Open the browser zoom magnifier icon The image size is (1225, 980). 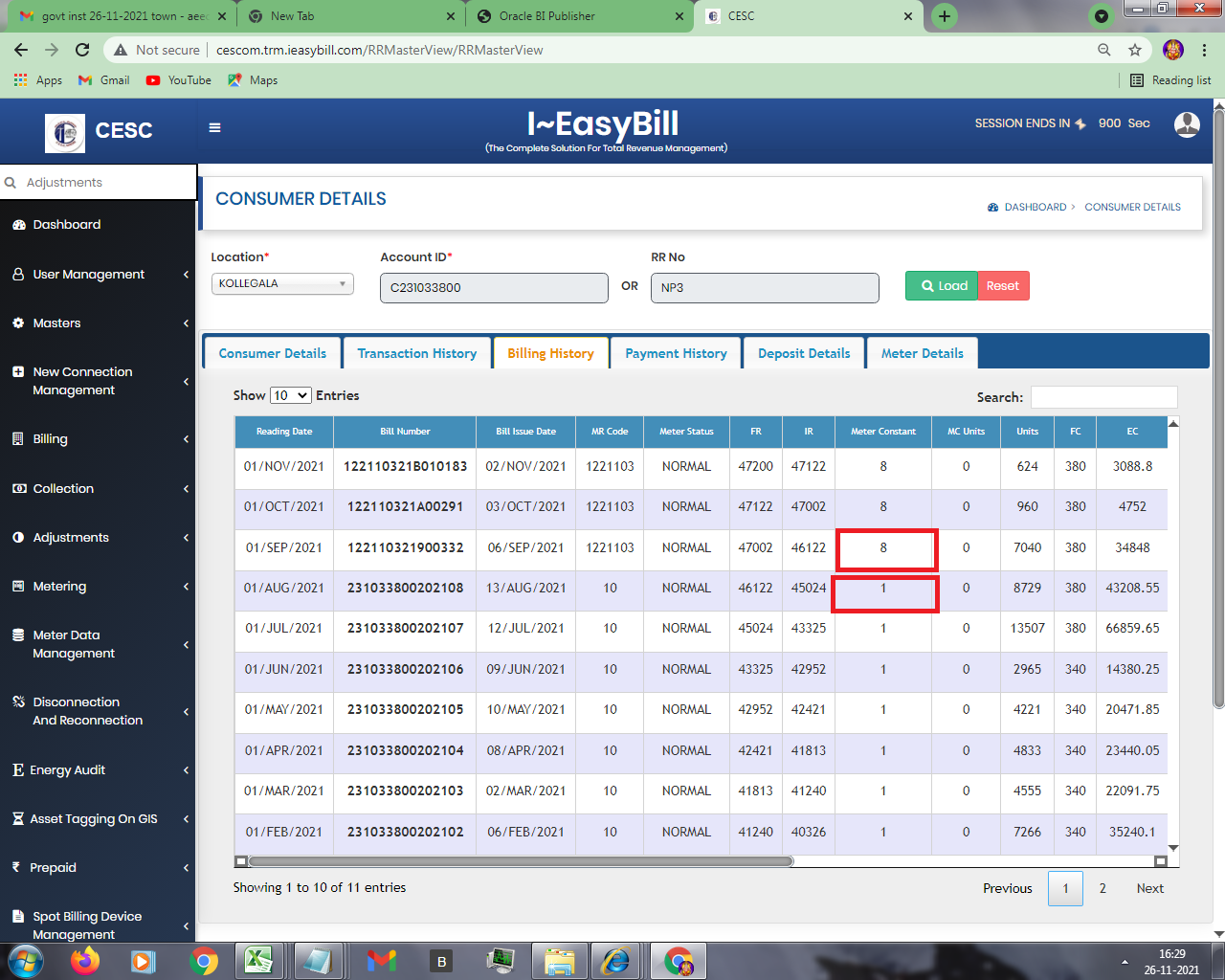tap(1104, 50)
